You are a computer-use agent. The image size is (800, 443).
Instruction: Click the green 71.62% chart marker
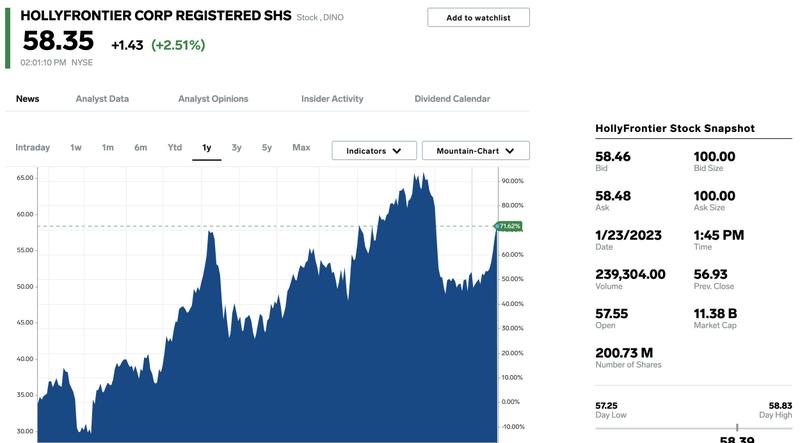pyautogui.click(x=509, y=226)
